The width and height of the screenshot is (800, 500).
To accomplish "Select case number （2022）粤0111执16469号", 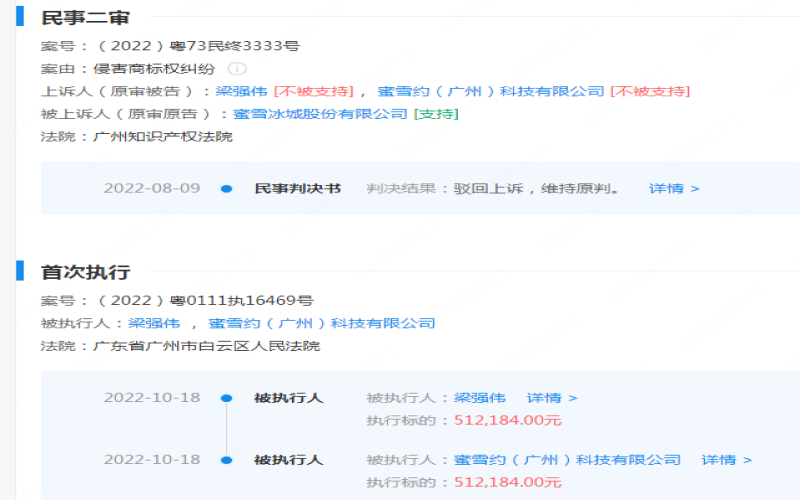I will click(204, 301).
